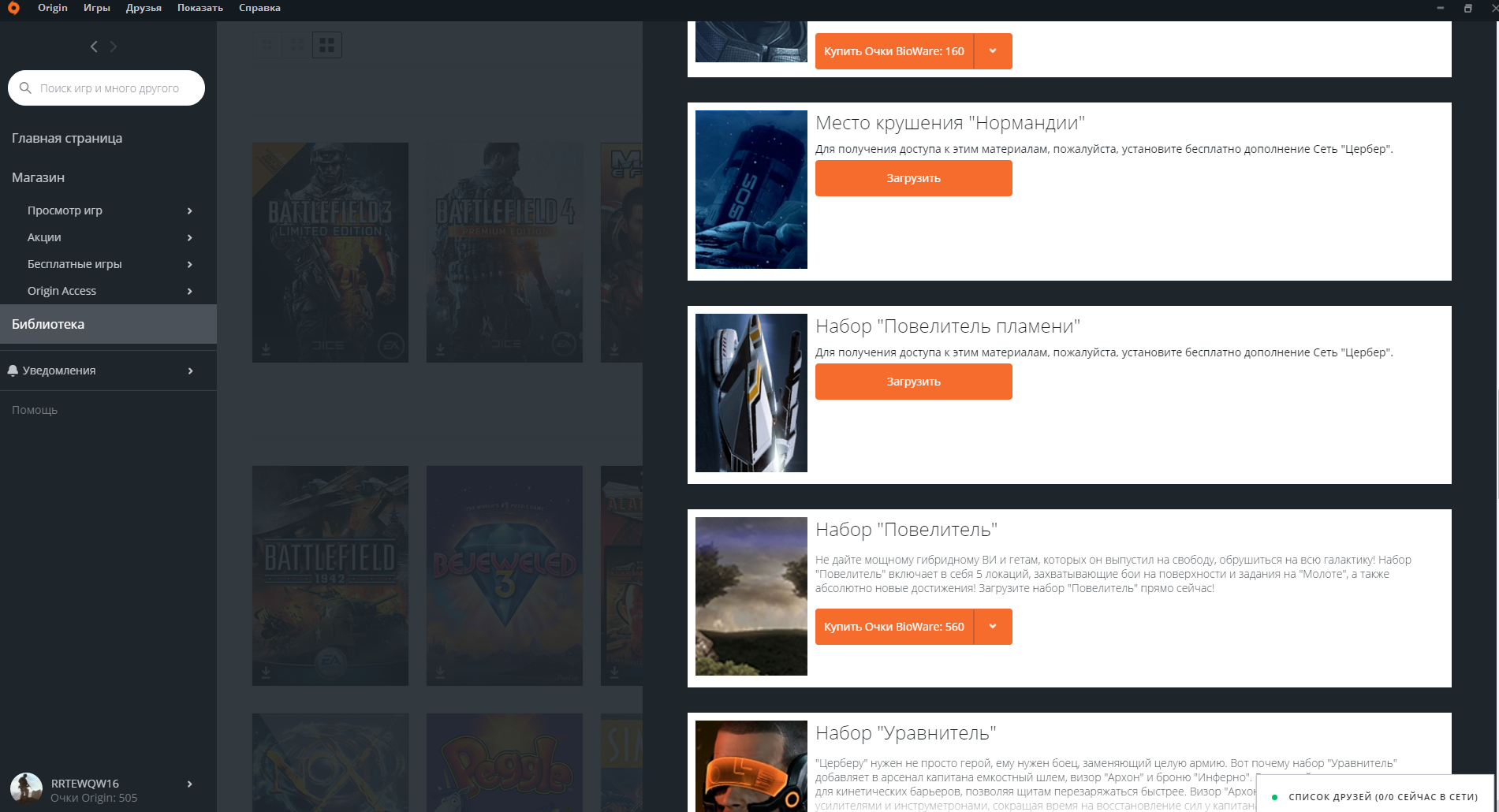This screenshot has width=1499, height=812.
Task: Click the download icon on Battlefield 3 tile
Action: tap(266, 348)
